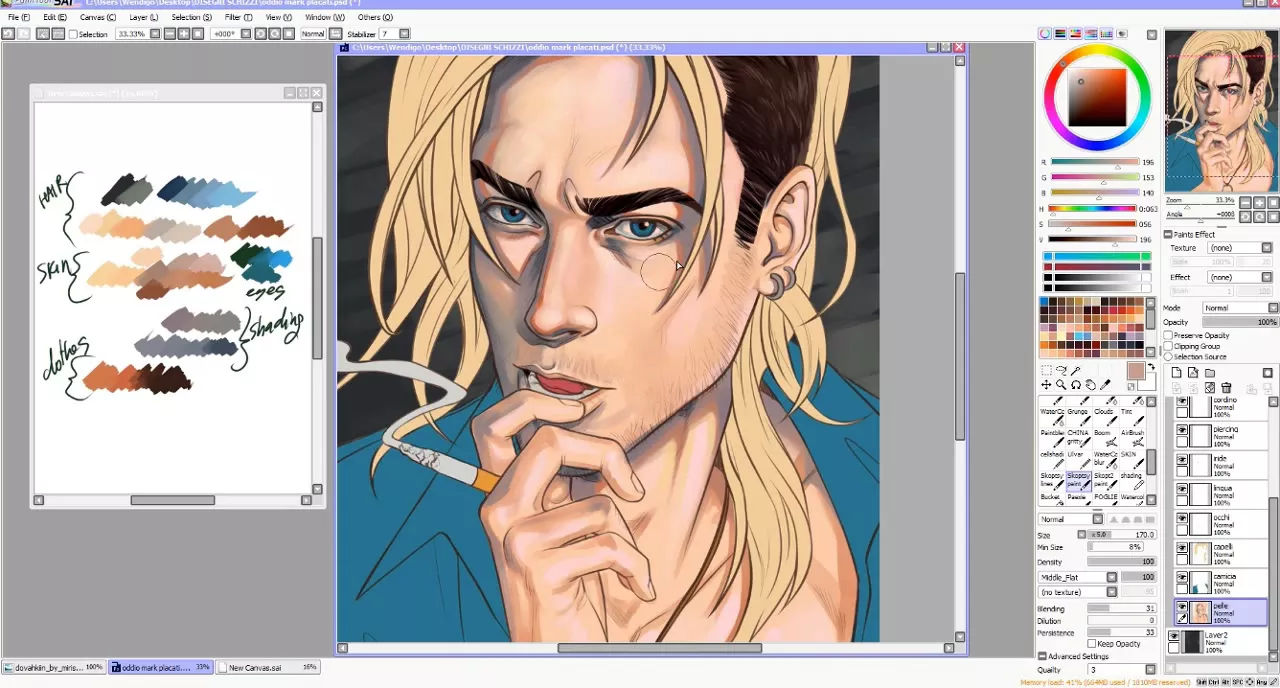Screen dimensions: 1280x688
Task: Open the zoom percentage dropdown 33.33%
Action: 157,33
